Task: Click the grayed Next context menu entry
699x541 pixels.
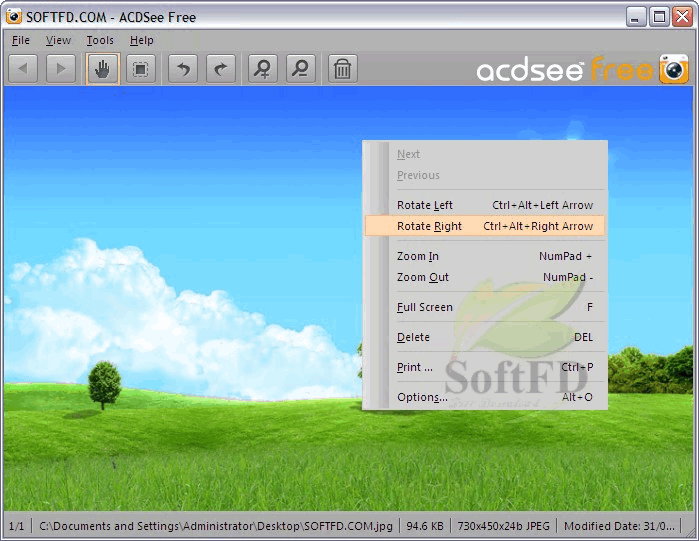Action: 485,154
